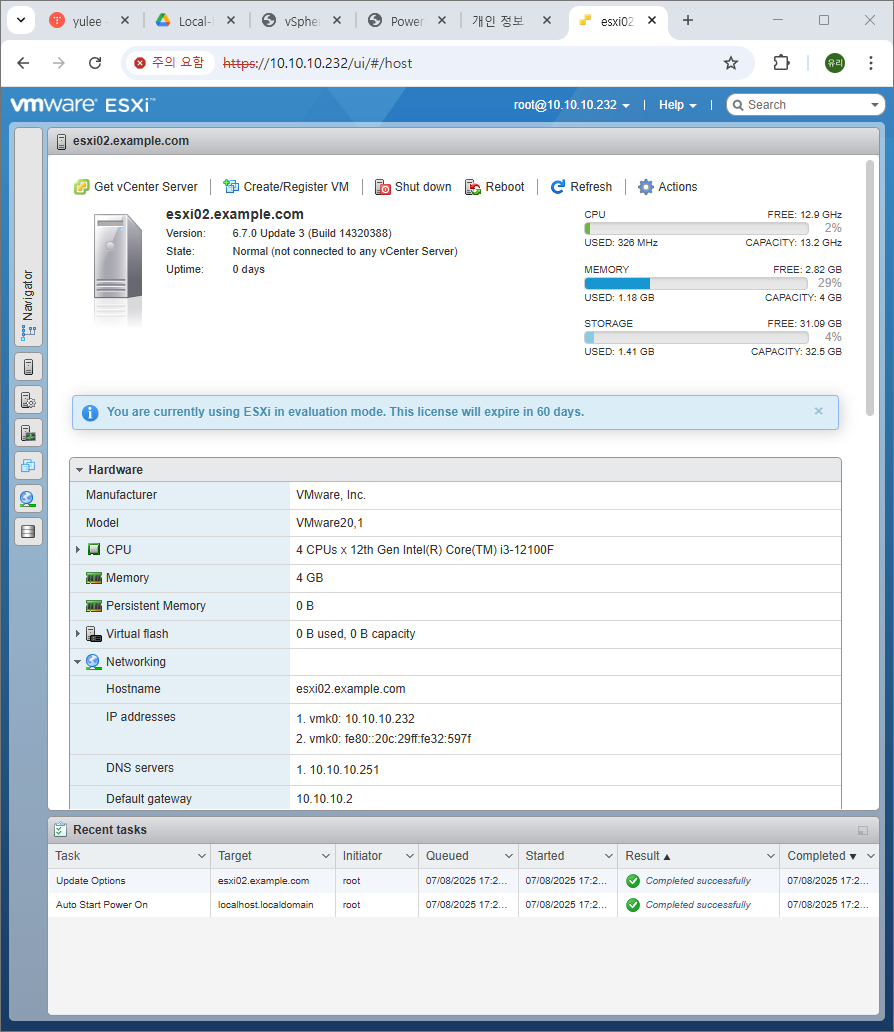Screen dimensions: 894x1032
Task: Open a new browser tab
Action: coord(688,20)
